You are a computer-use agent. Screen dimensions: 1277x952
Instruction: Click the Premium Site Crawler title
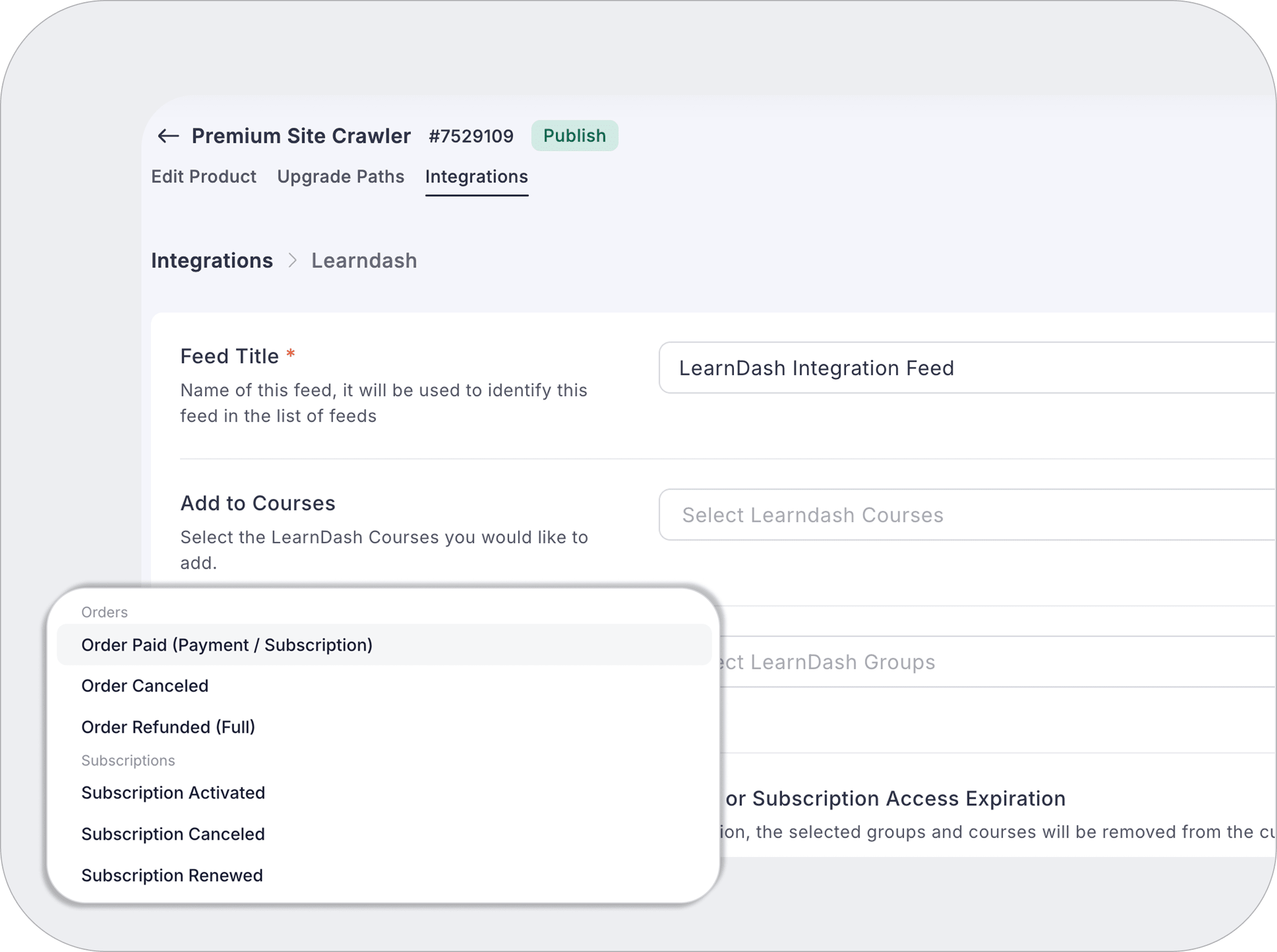pos(301,136)
